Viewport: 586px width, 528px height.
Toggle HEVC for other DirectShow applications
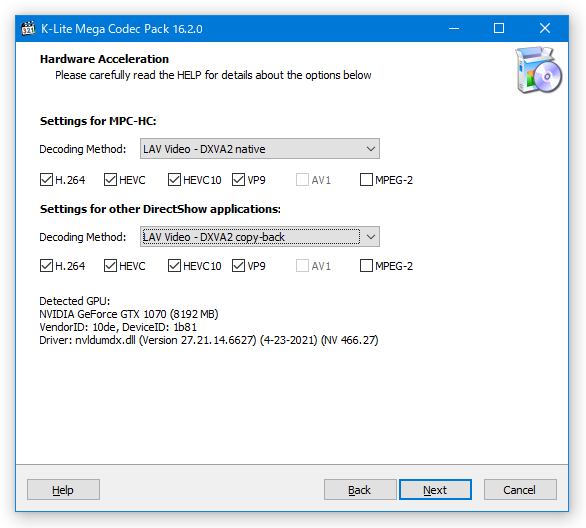110,266
